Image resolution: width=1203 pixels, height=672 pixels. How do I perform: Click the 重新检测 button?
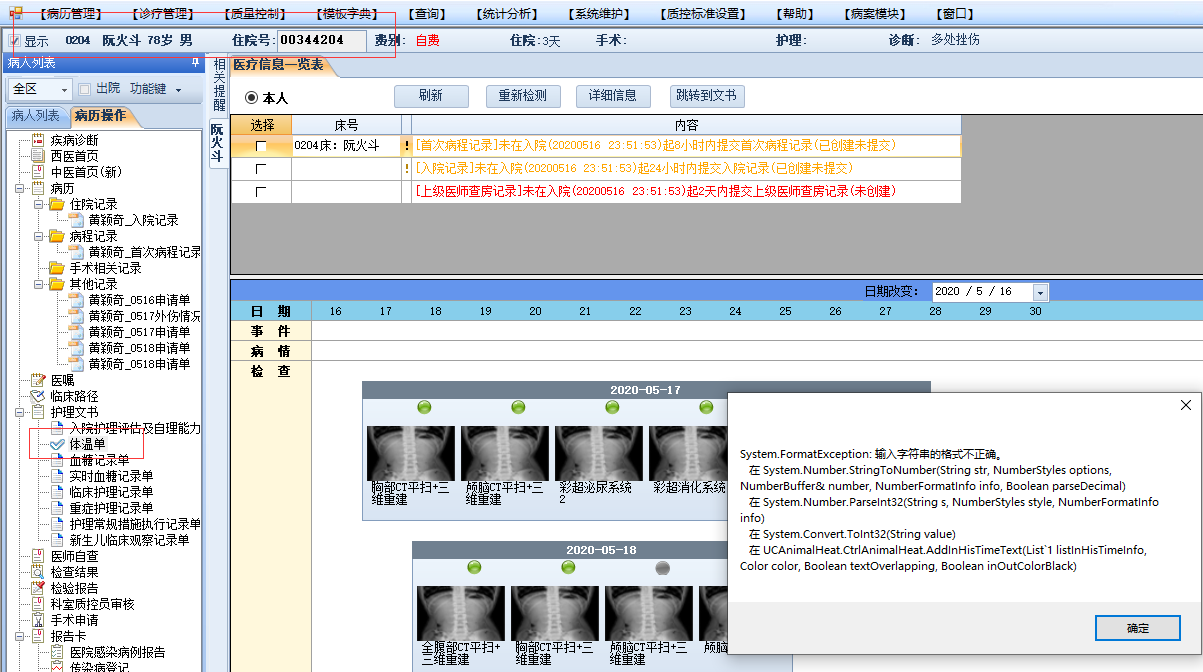[x=523, y=96]
